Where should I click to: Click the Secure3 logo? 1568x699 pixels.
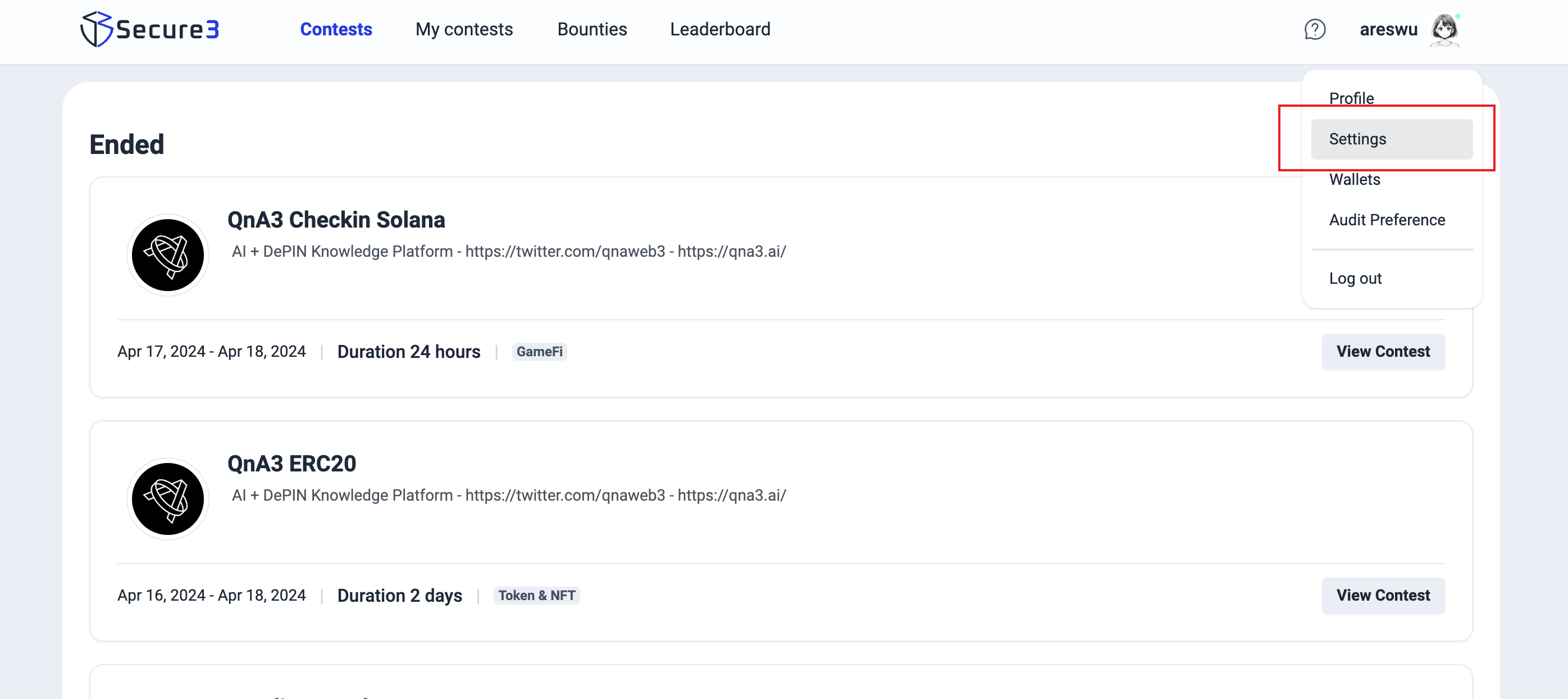(x=150, y=29)
